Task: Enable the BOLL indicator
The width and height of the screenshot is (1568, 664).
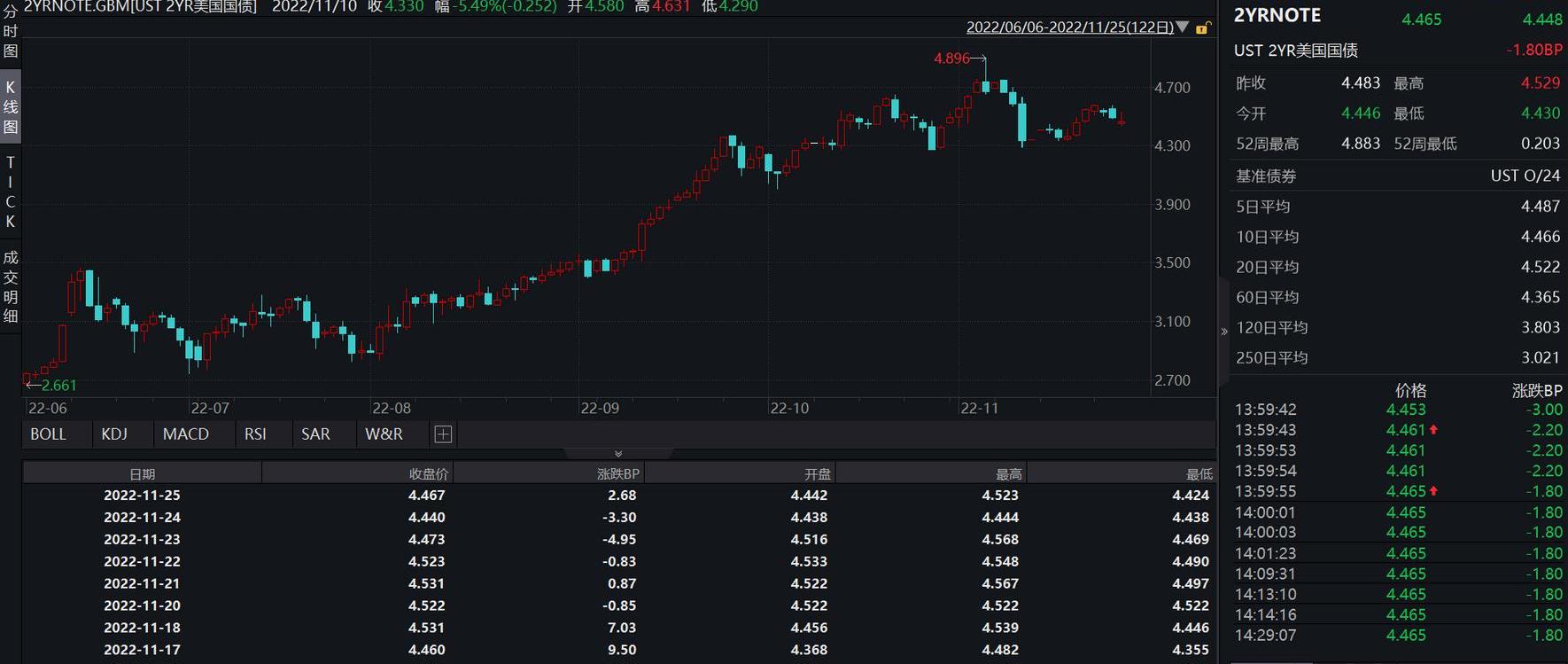Action: tap(49, 434)
